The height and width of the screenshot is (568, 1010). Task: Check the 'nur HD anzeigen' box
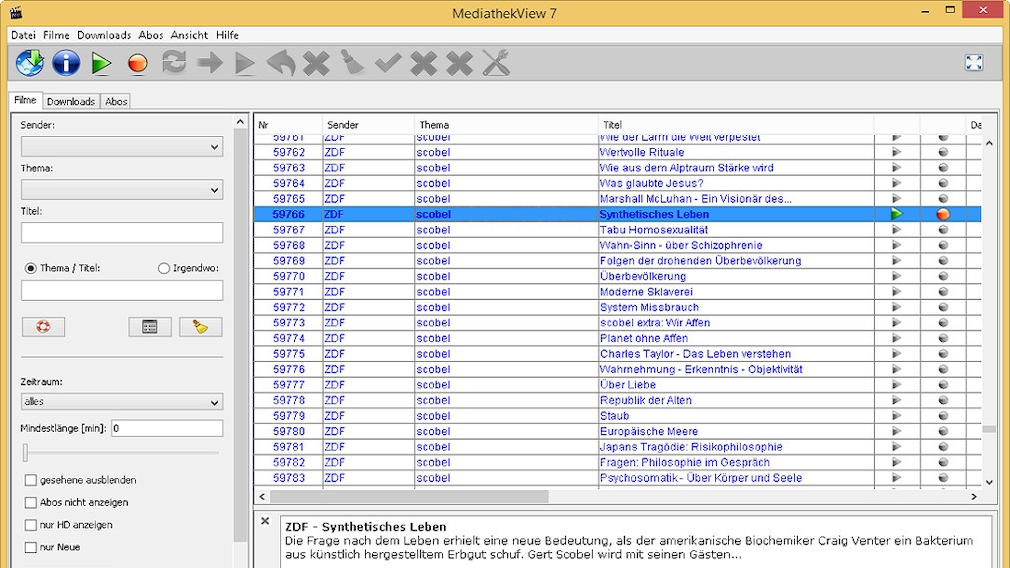31,525
